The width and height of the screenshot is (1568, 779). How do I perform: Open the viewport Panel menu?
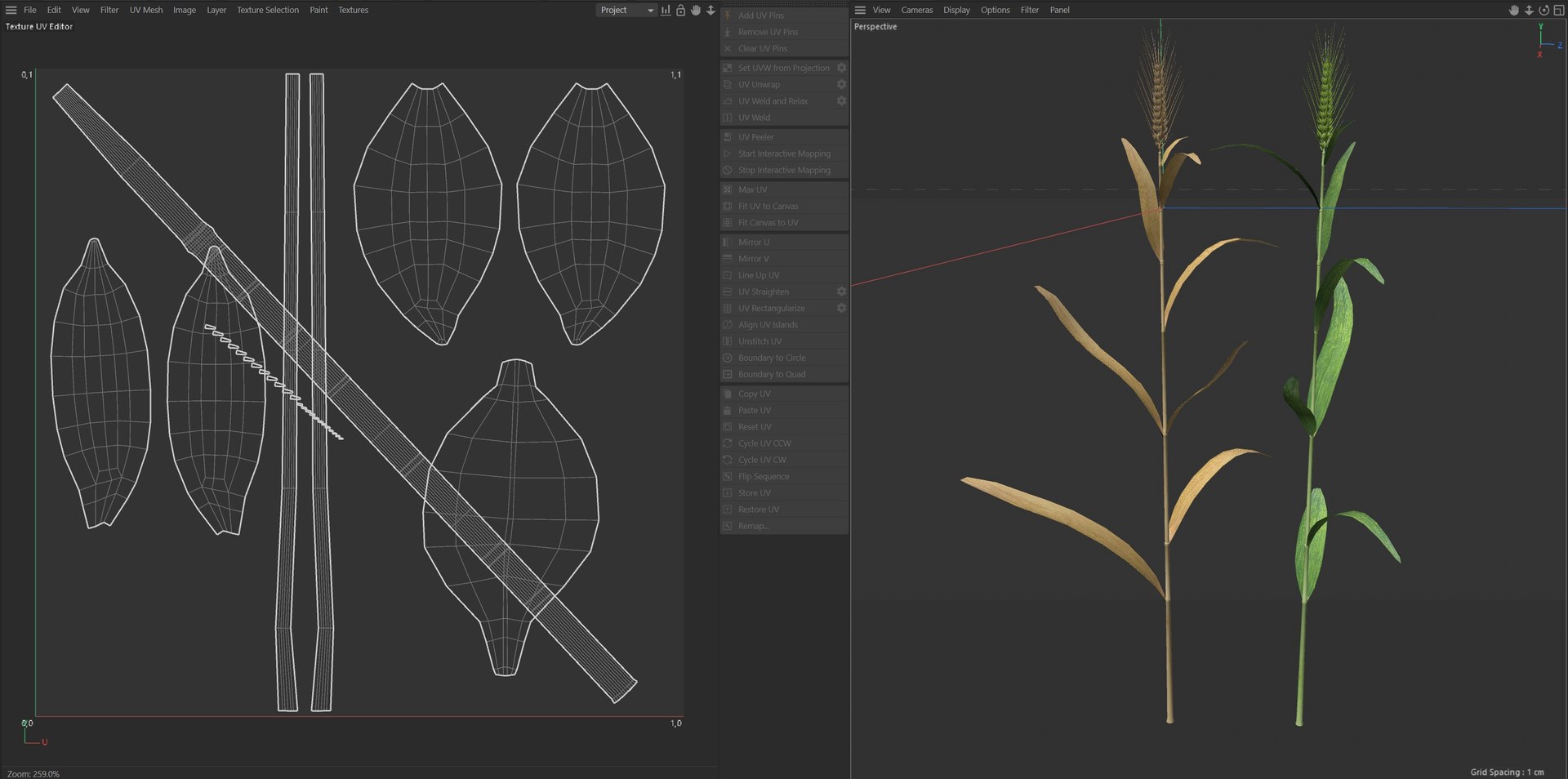point(1060,10)
